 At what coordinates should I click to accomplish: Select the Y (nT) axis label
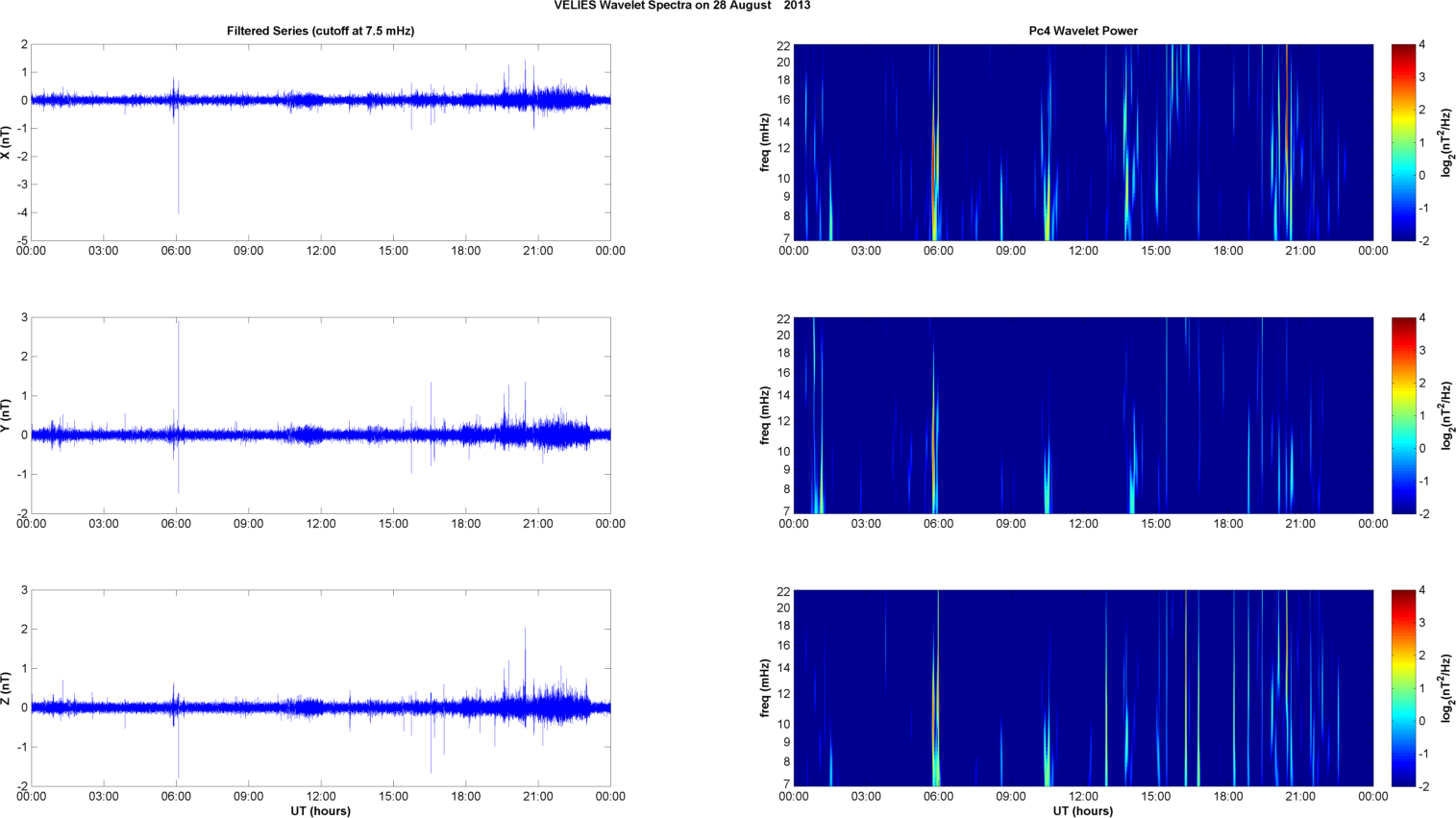(x=7, y=415)
